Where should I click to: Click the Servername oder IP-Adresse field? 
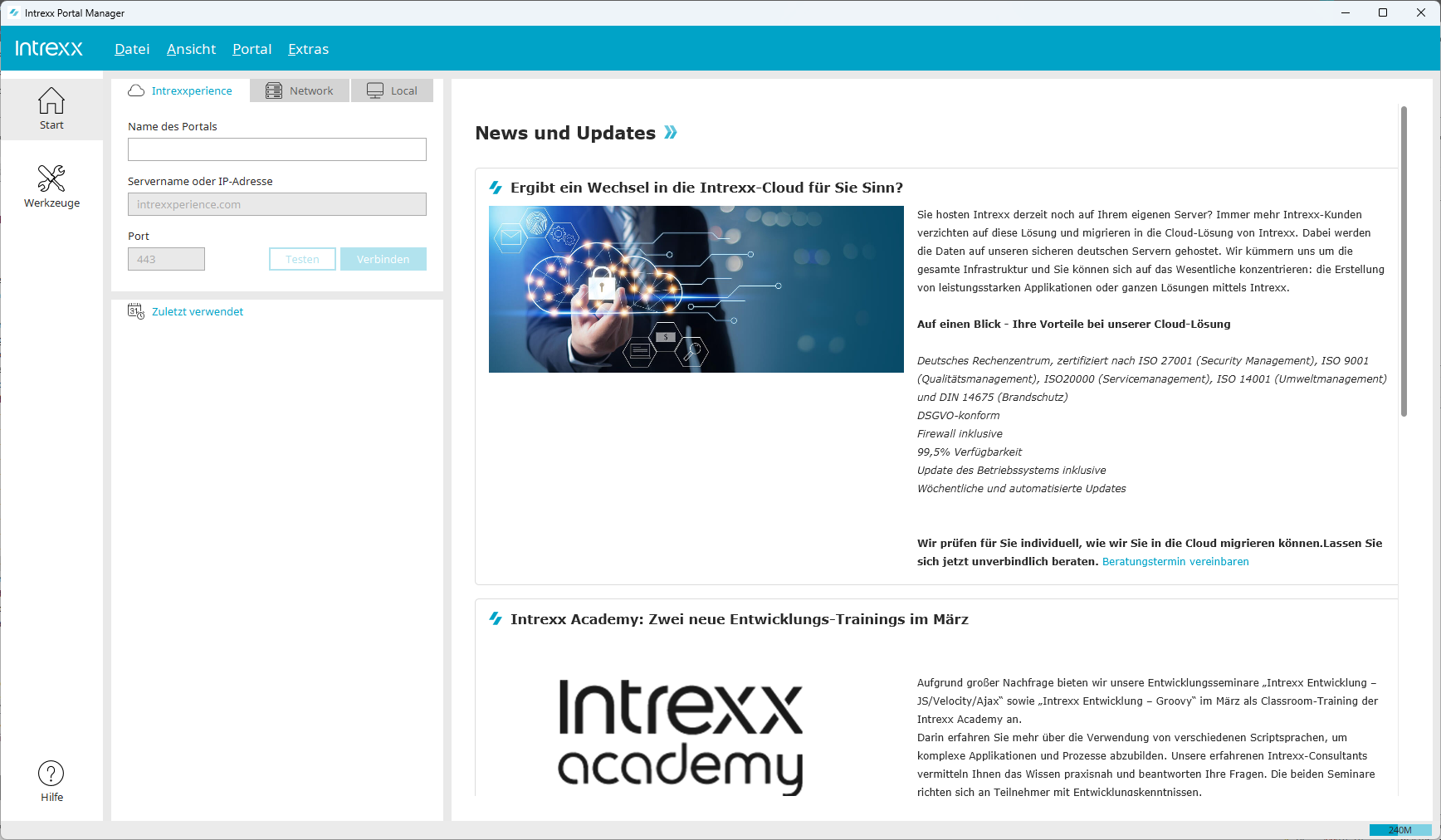pos(277,204)
